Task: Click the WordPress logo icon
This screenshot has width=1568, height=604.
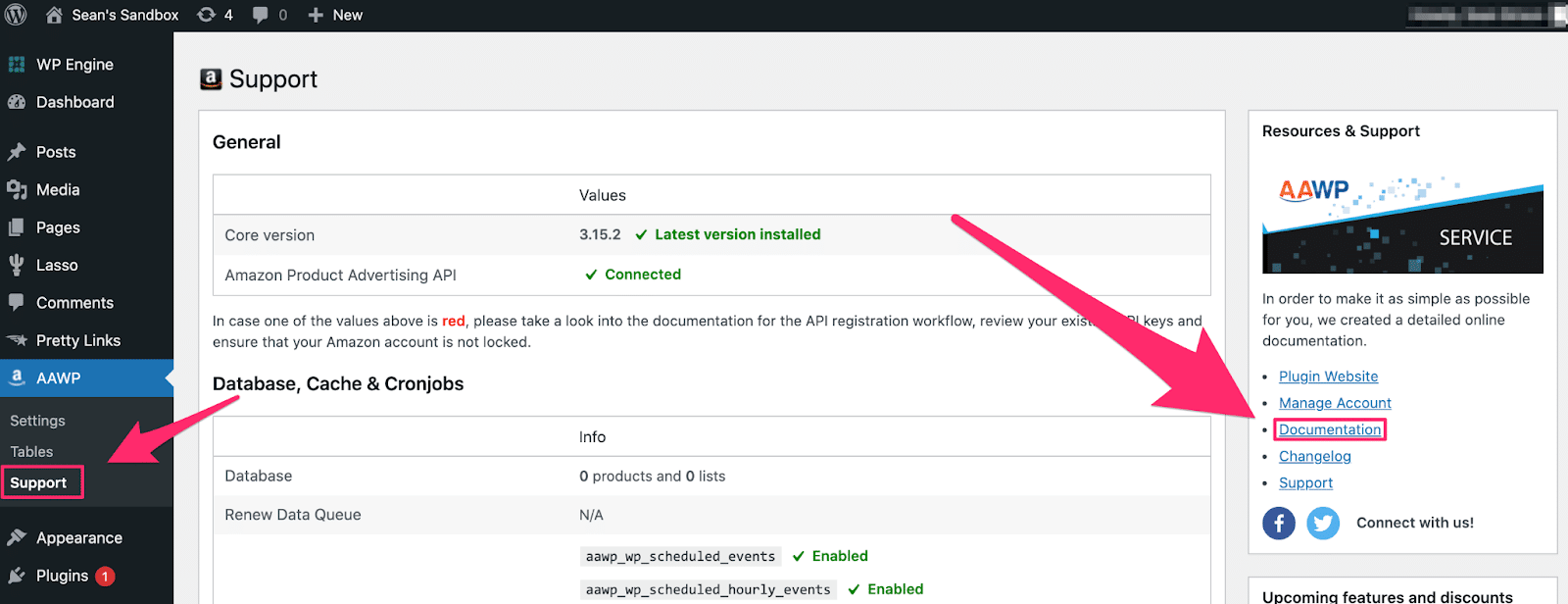Action: [x=16, y=15]
